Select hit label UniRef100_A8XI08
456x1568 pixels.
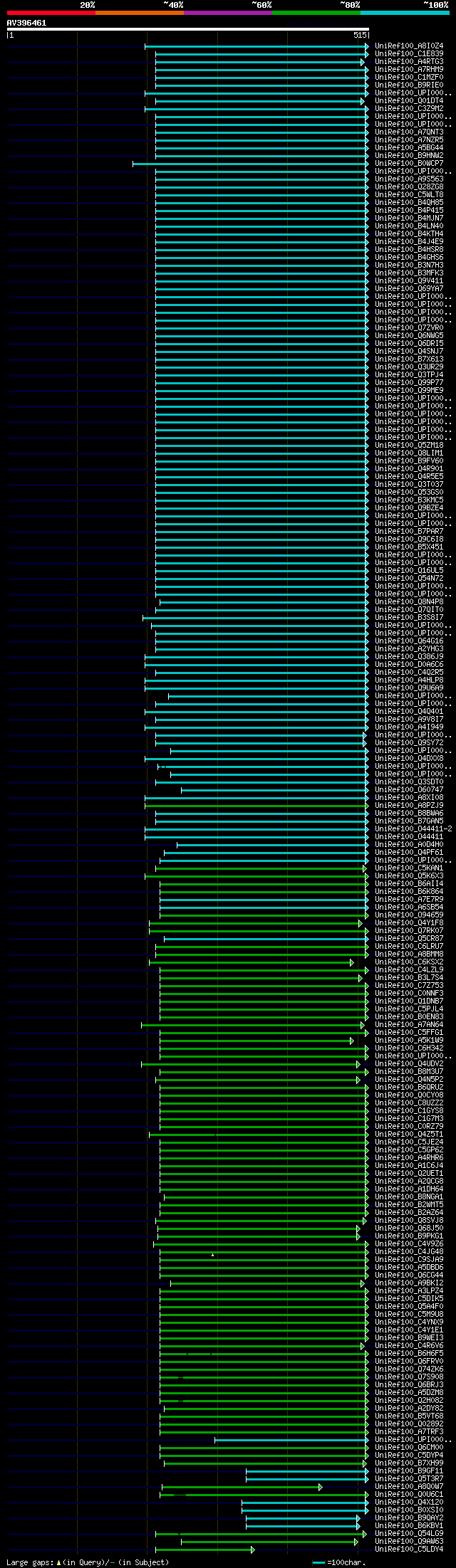coord(409,798)
